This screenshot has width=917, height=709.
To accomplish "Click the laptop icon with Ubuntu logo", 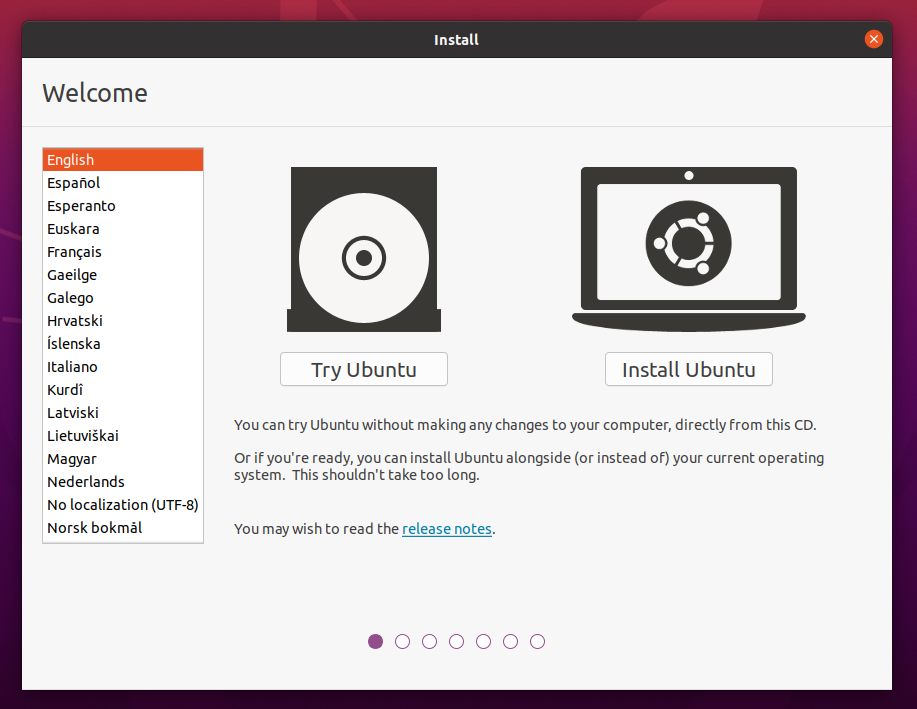I will [x=688, y=247].
